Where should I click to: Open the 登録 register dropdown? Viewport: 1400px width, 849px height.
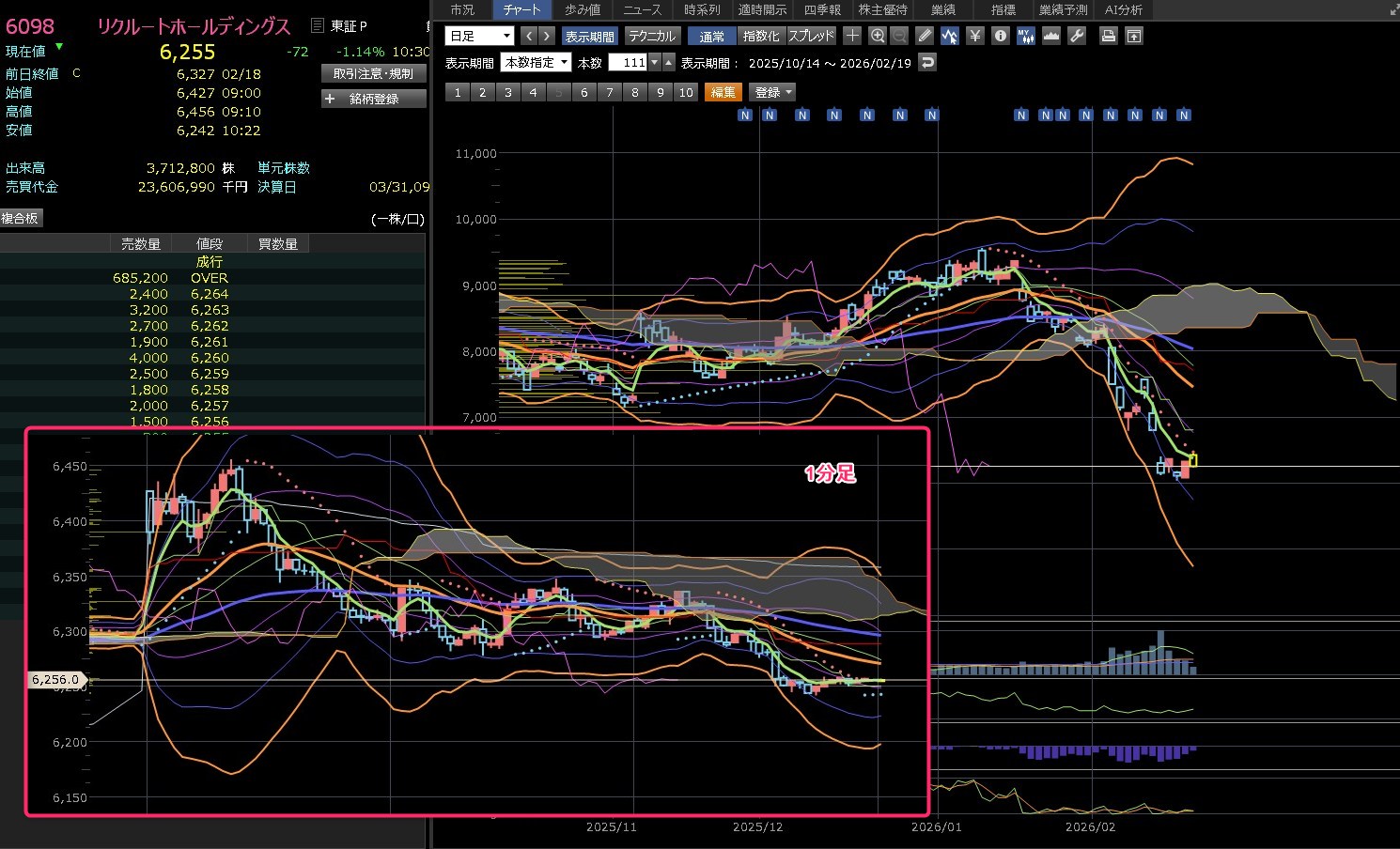[772, 92]
